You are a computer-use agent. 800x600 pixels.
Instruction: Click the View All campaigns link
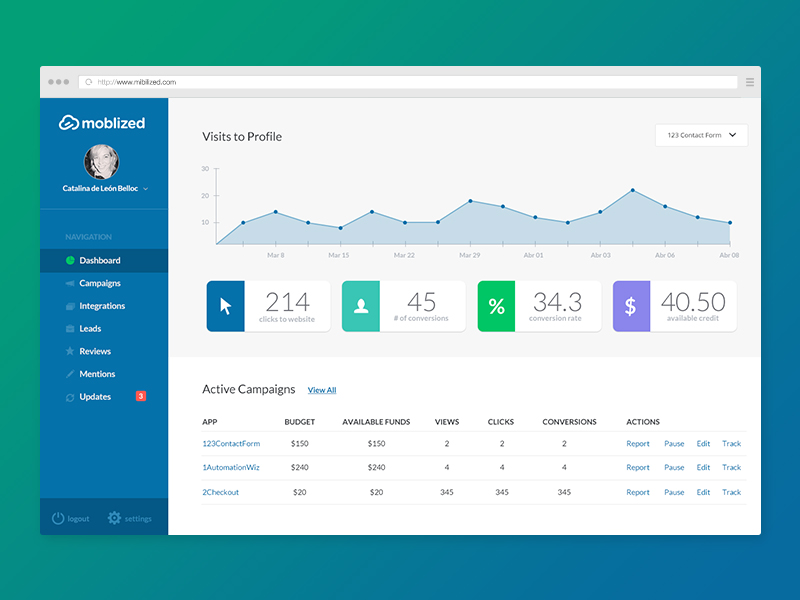(322, 390)
